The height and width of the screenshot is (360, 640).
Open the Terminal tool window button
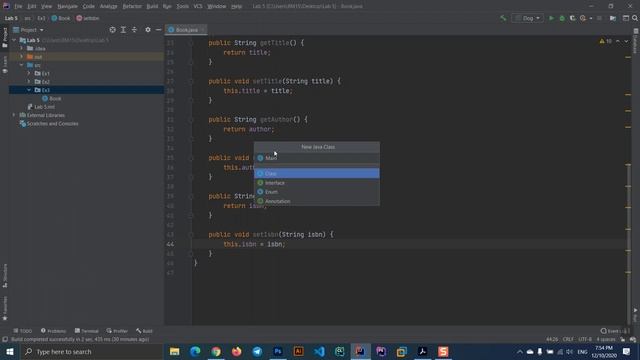click(x=87, y=331)
